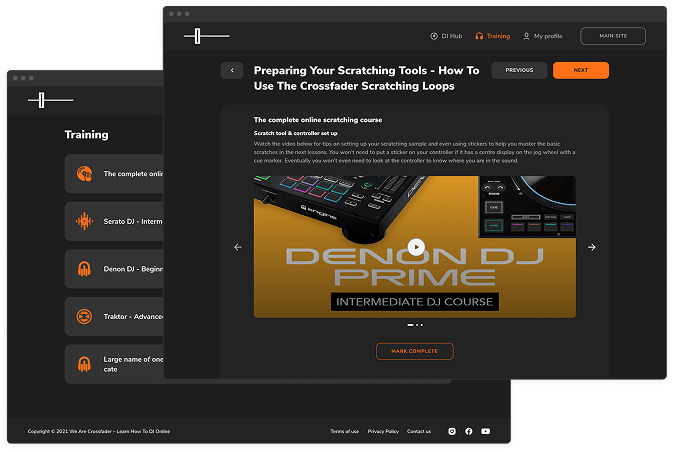
Task: Click the headphones icon for Denon DJ
Action: coord(84,269)
